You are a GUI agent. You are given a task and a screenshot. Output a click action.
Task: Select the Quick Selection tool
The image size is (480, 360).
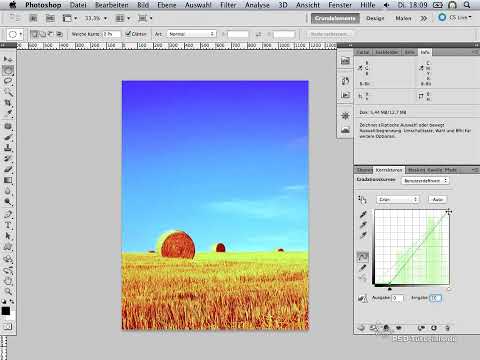(8, 92)
